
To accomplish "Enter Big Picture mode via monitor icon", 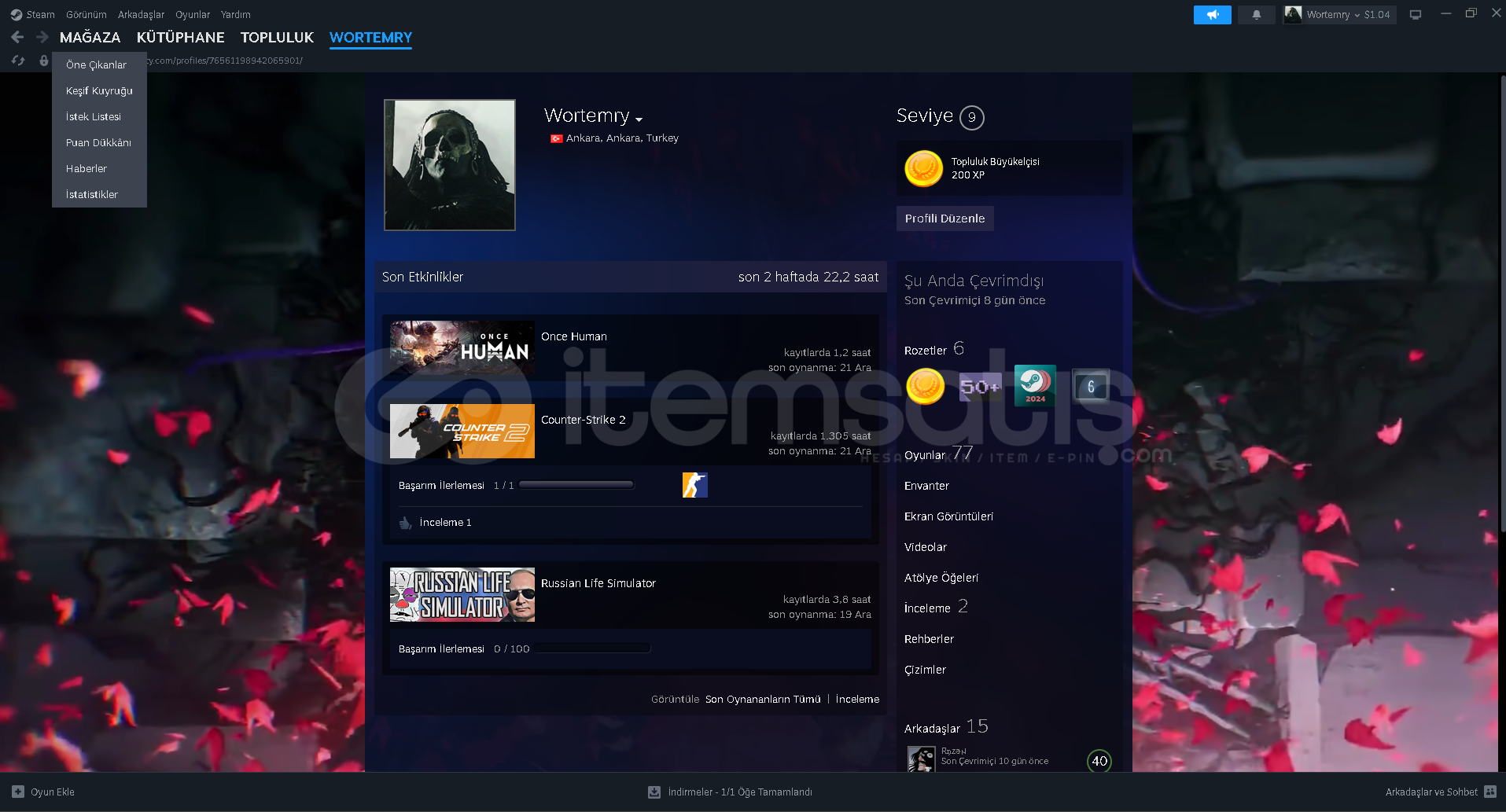I will coord(1416,14).
